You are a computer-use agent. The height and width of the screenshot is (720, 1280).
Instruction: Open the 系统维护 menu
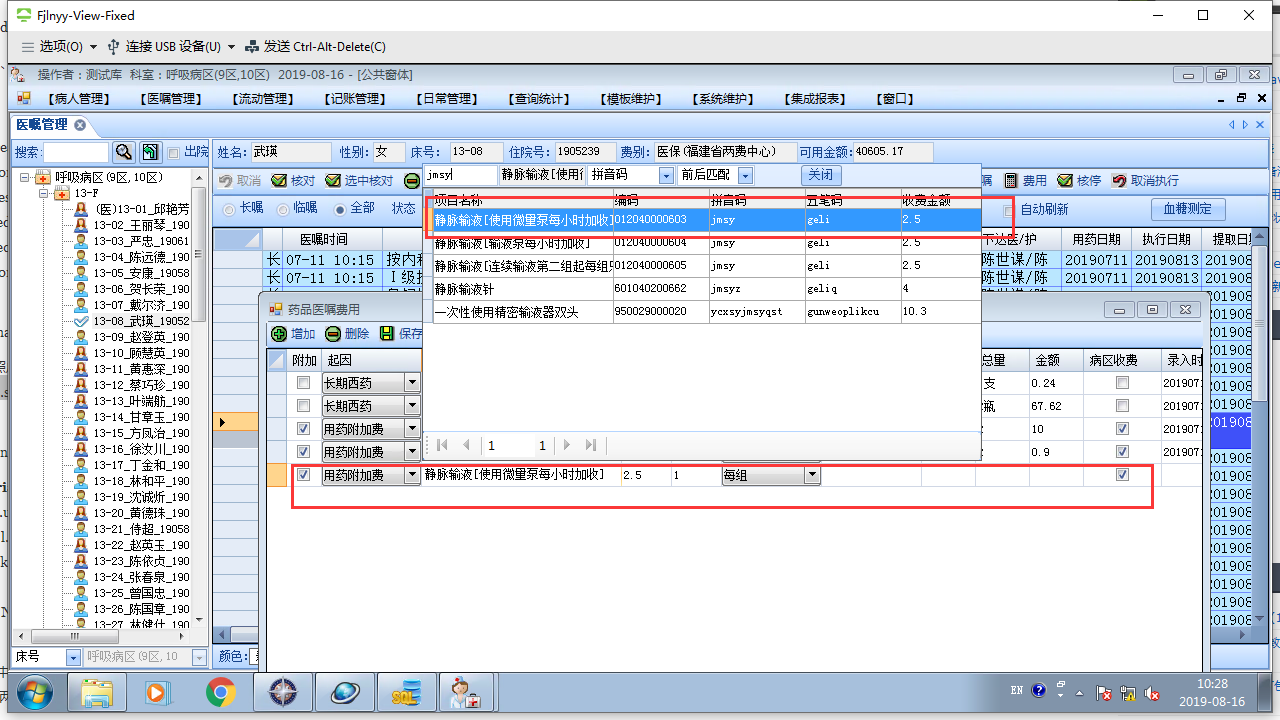(722, 99)
